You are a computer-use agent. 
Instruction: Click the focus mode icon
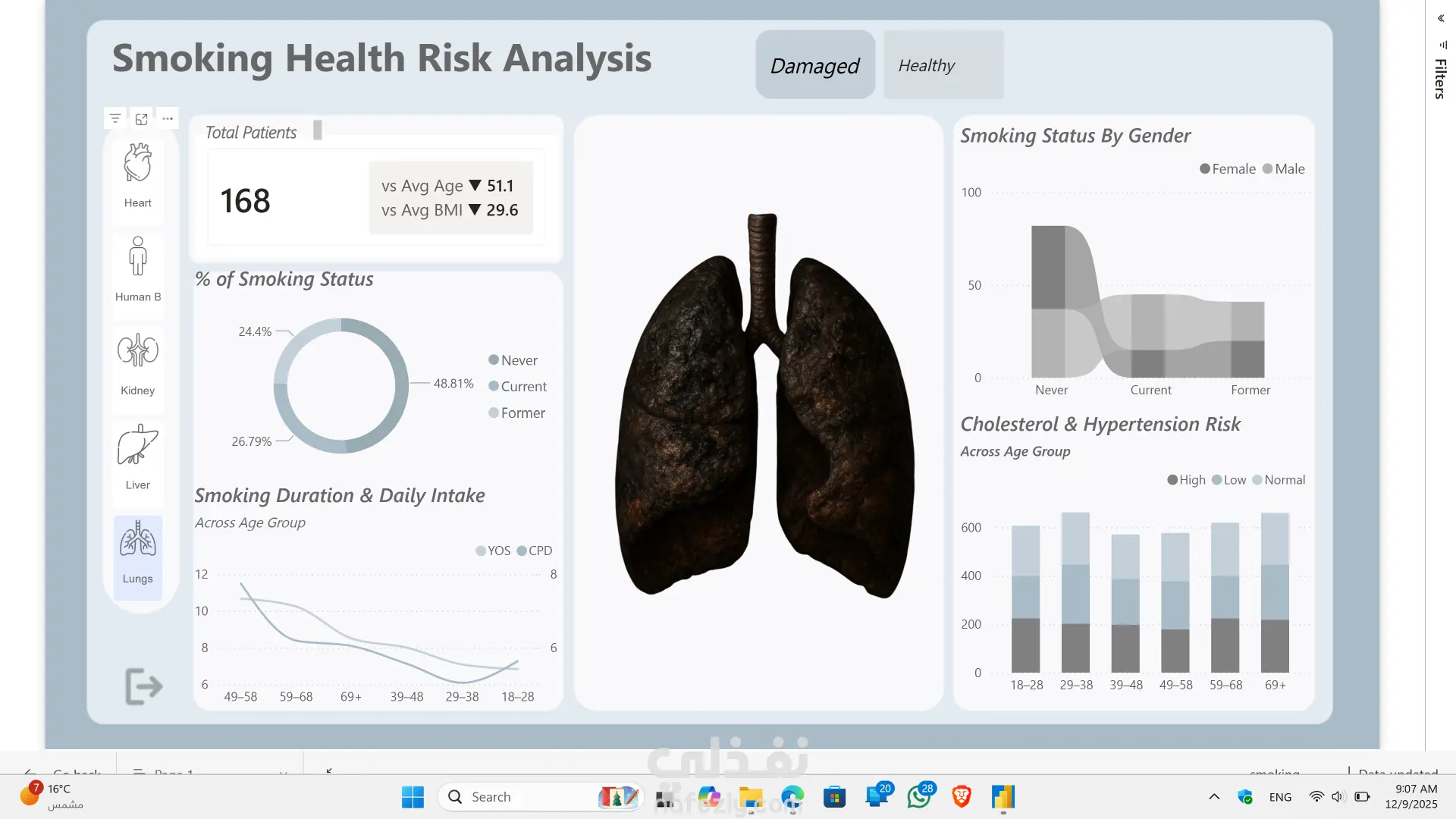(x=142, y=118)
